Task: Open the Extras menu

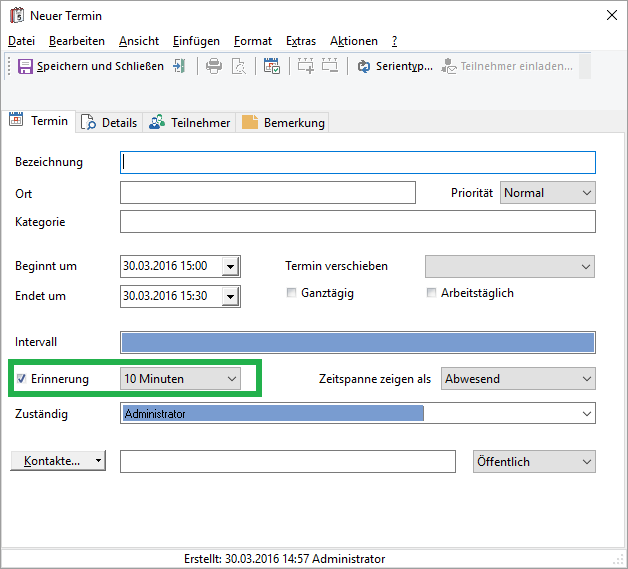Action: point(301,41)
